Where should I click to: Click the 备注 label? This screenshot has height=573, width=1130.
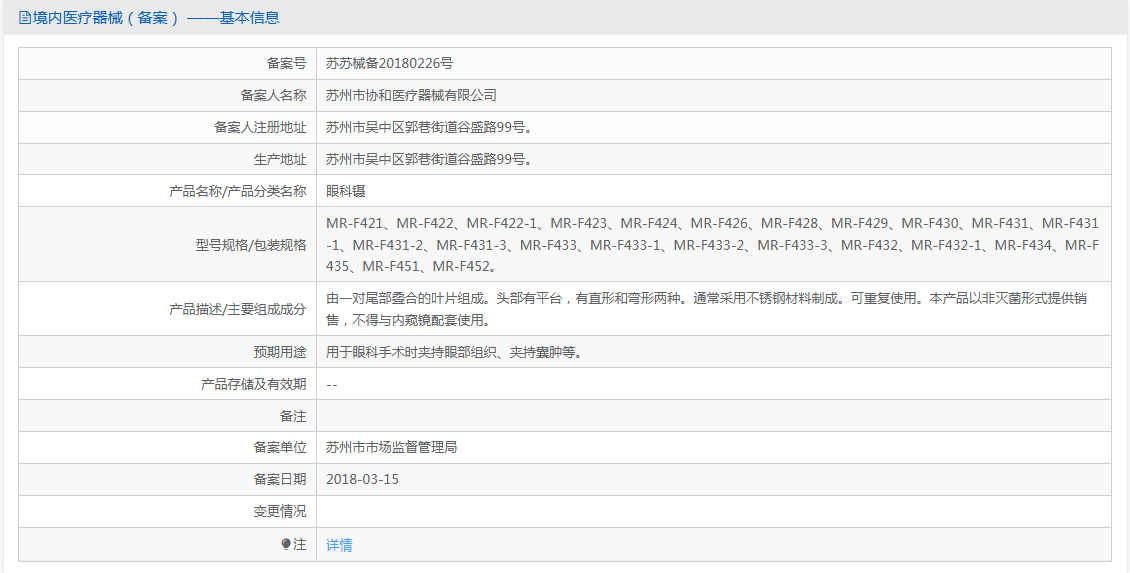293,417
